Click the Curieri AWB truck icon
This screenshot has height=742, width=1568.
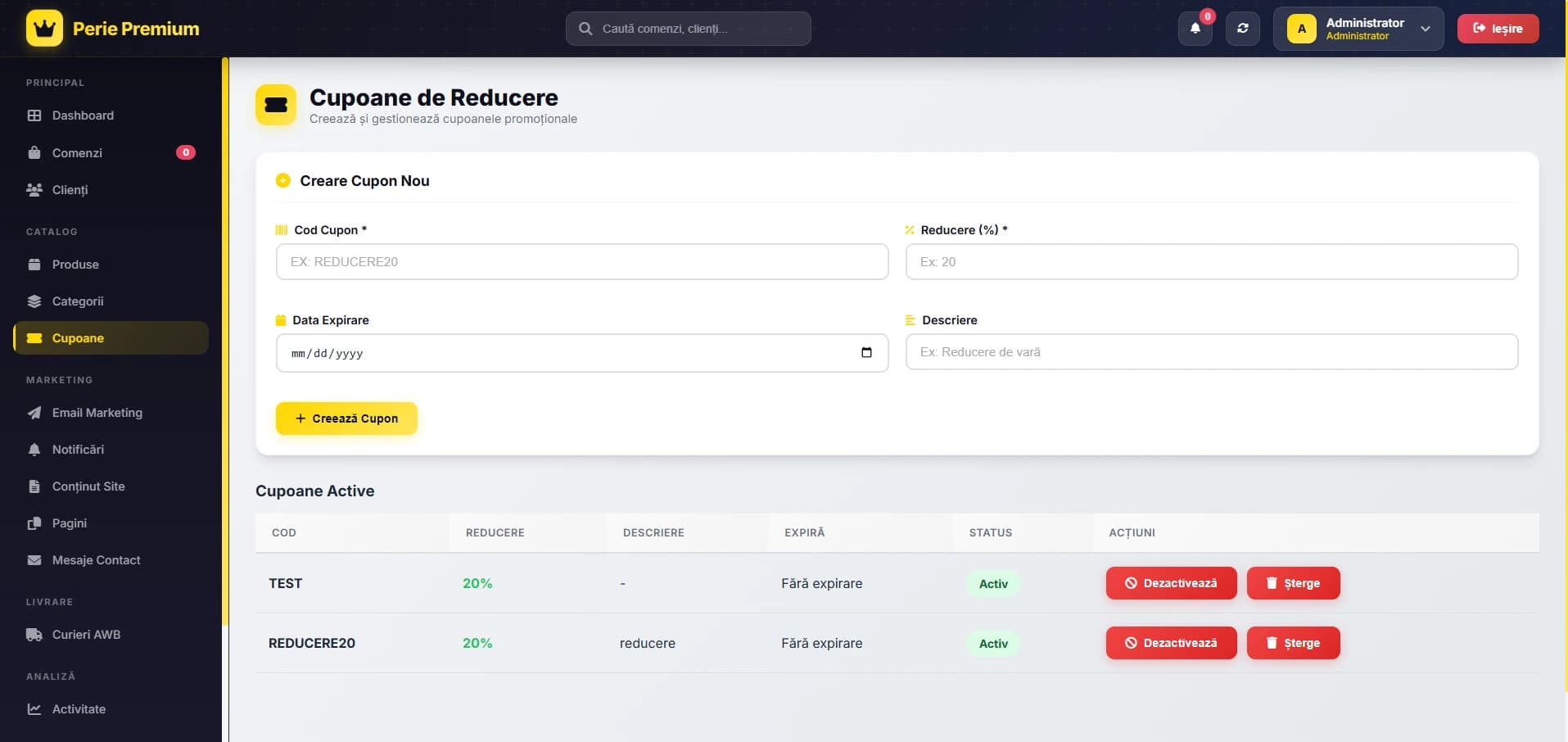tap(34, 635)
